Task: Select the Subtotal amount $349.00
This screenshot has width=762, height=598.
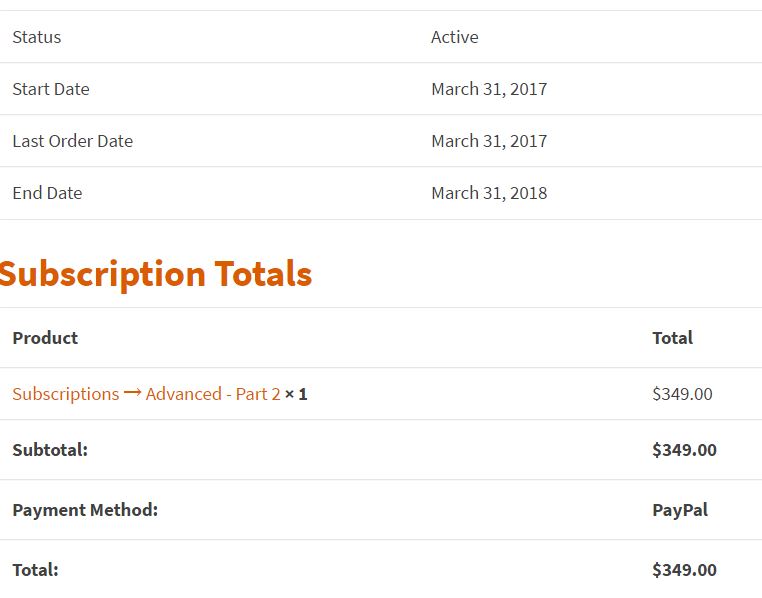Action: (684, 450)
